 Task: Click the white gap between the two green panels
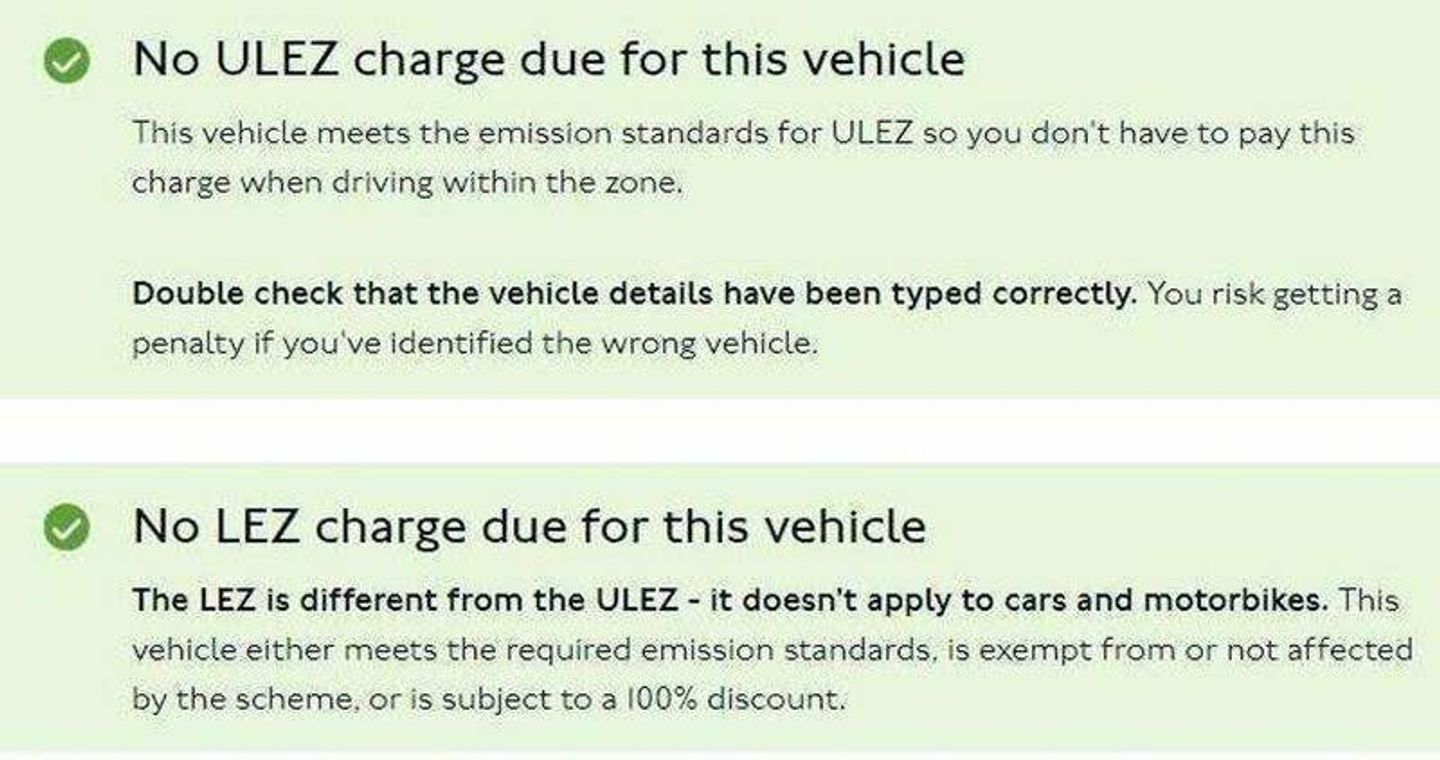720,430
